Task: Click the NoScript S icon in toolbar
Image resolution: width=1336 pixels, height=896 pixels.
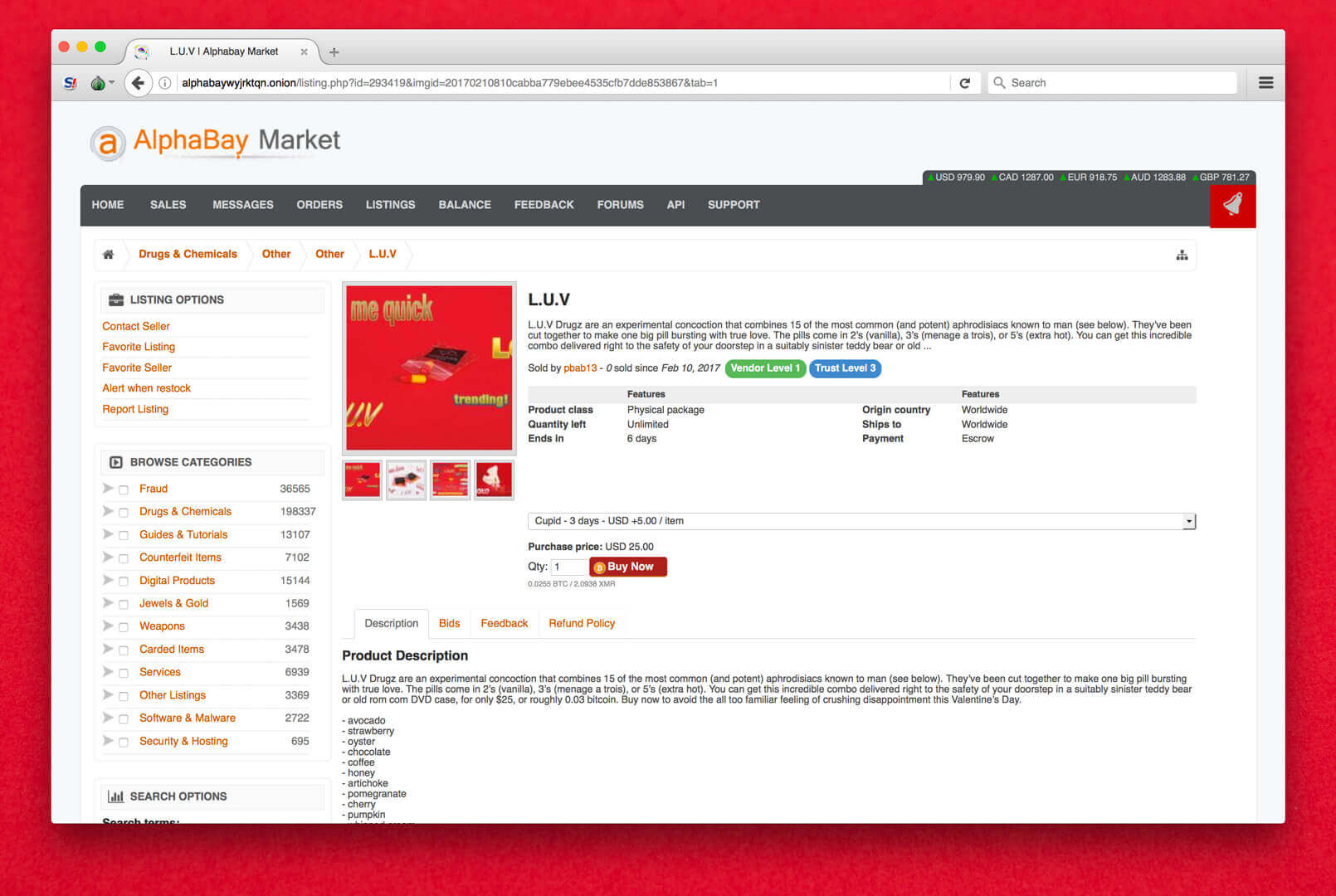Action: 71,83
